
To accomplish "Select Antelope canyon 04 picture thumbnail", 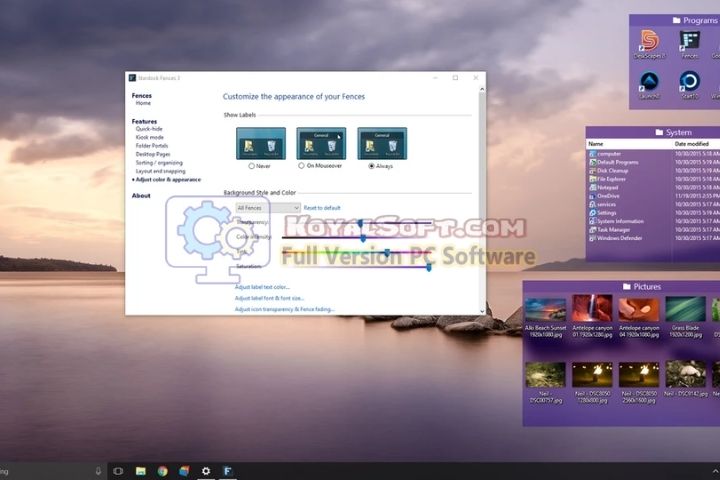I will pos(639,310).
